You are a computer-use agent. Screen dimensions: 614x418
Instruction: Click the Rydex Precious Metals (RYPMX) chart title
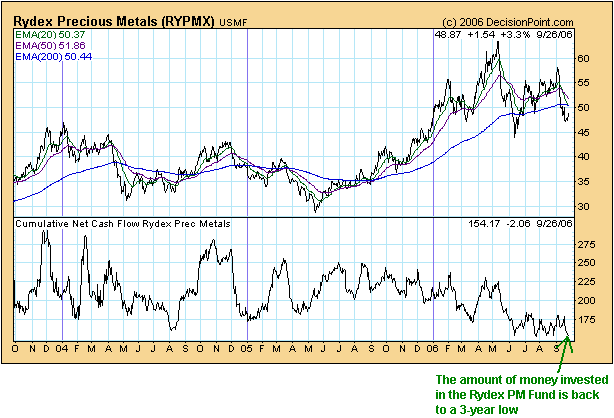tap(109, 14)
